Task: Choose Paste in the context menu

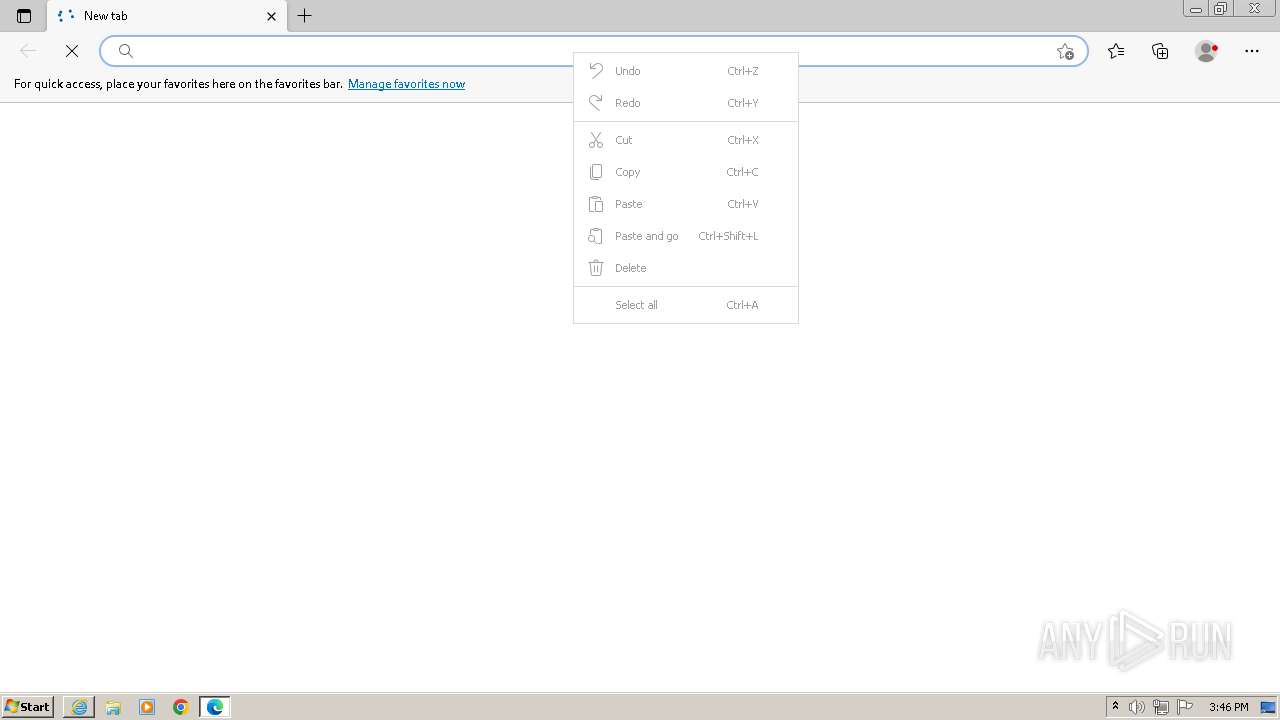Action: (x=686, y=204)
